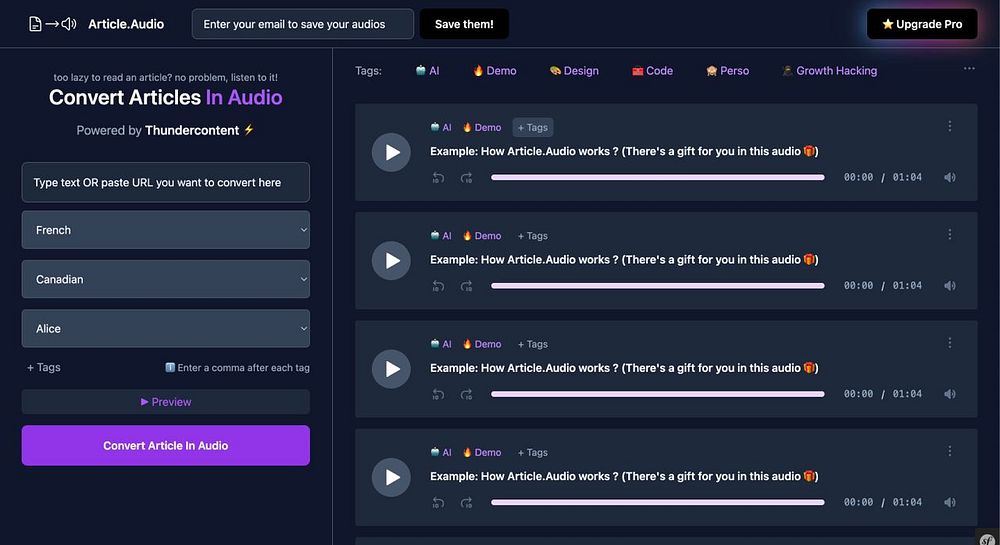Click AI tag on first audio card

pyautogui.click(x=441, y=127)
